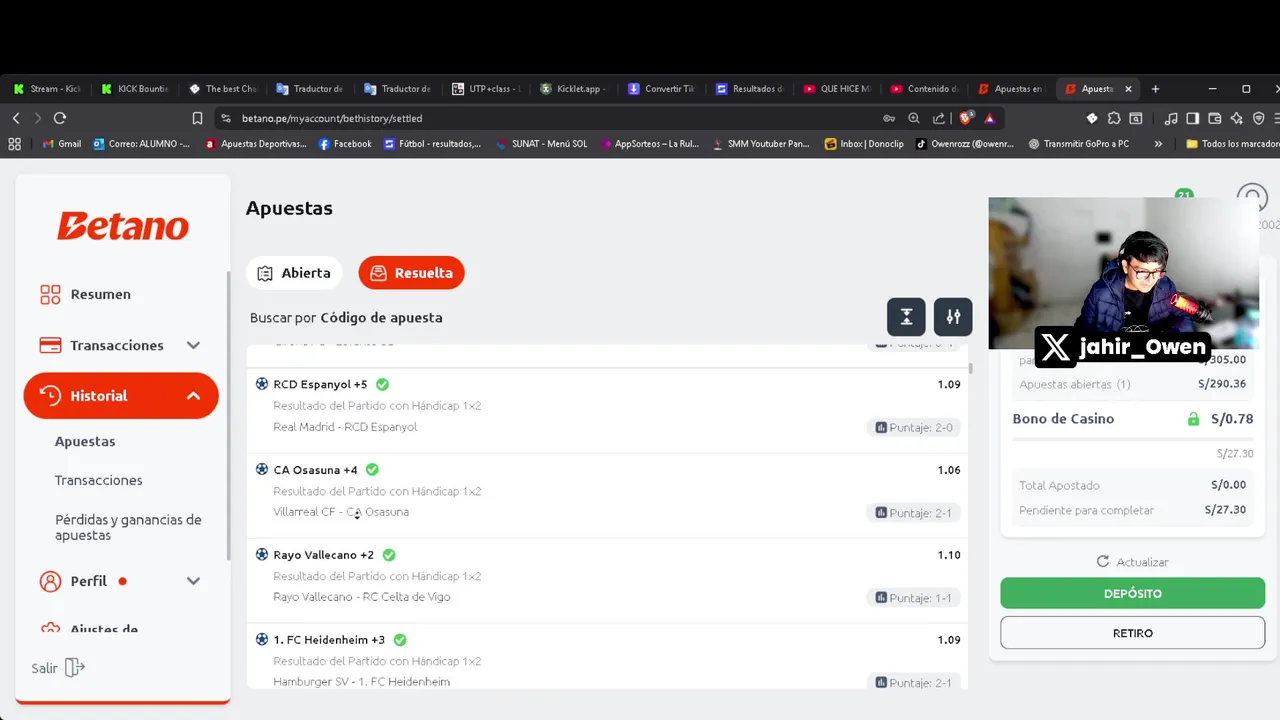
Task: Toggle the browser sidebar panel icon
Action: pos(1192,118)
